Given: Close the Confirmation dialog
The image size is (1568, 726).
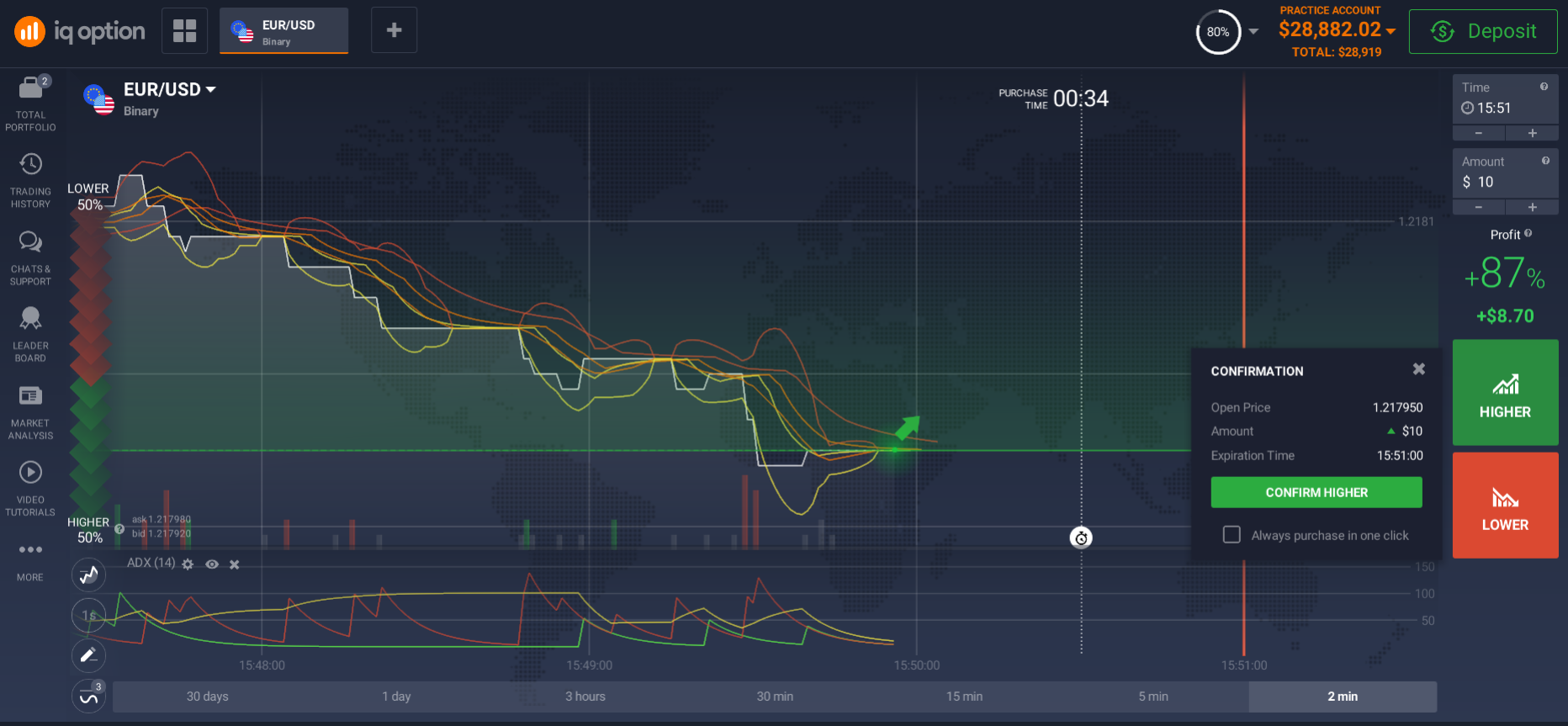Looking at the screenshot, I should (1419, 369).
